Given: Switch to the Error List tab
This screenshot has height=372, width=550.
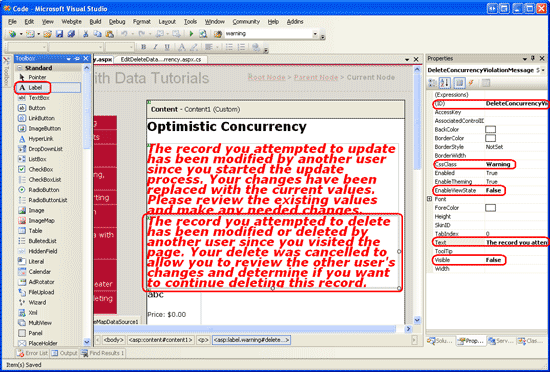Looking at the screenshot, I should (x=32, y=353).
